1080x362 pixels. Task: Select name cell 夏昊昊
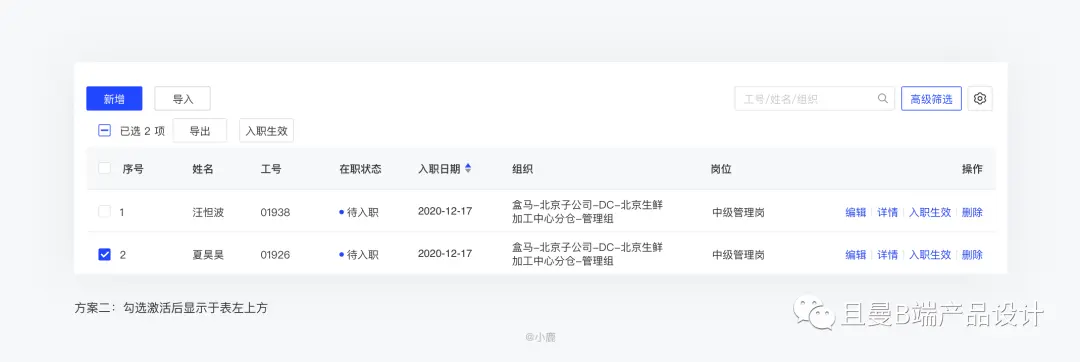coord(208,255)
